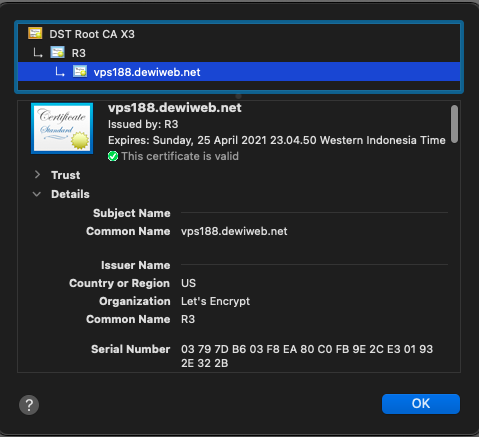
Task: Confirm with the OK button
Action: (x=421, y=404)
